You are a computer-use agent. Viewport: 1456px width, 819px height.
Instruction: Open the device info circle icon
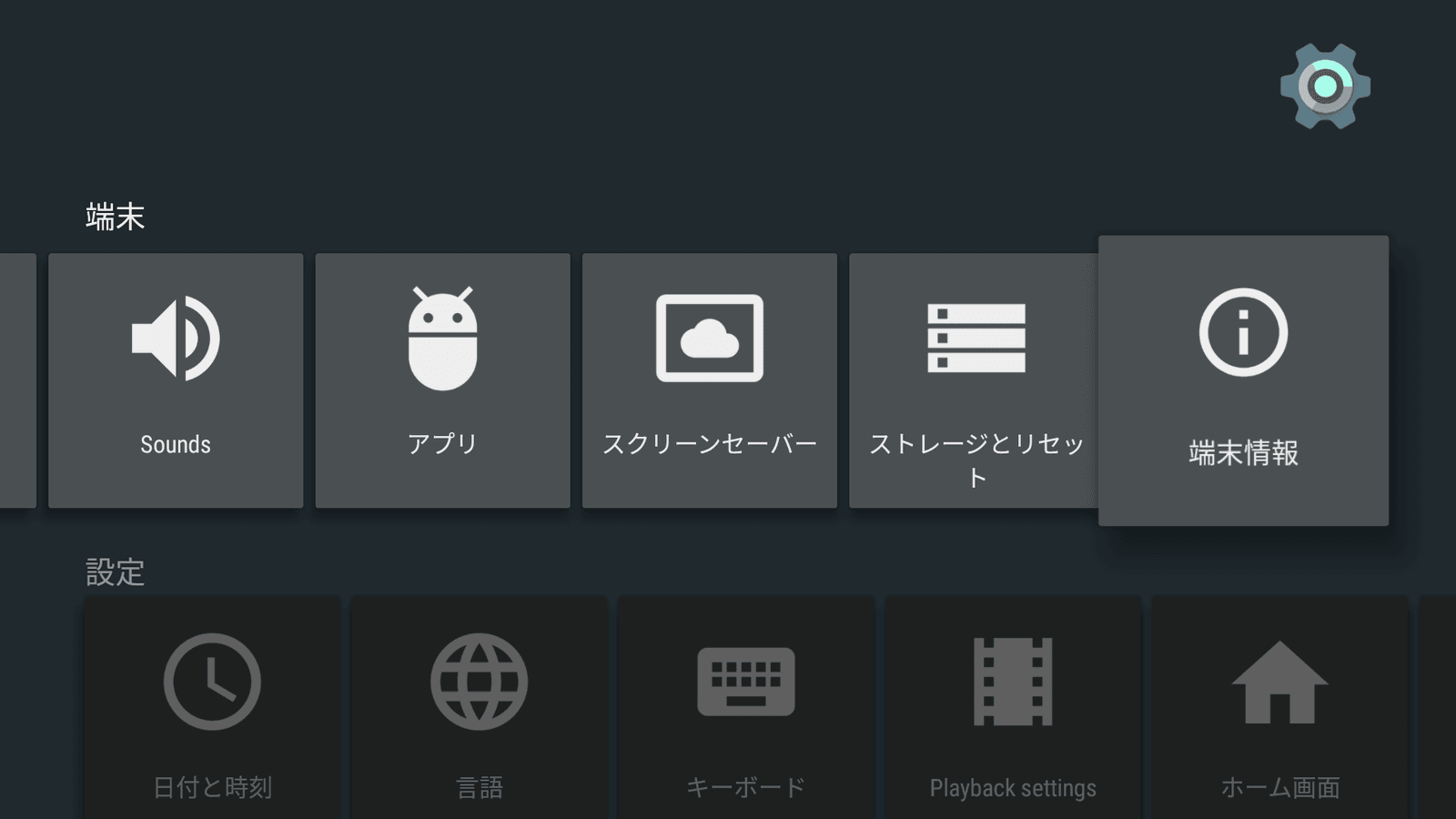coord(1243,332)
